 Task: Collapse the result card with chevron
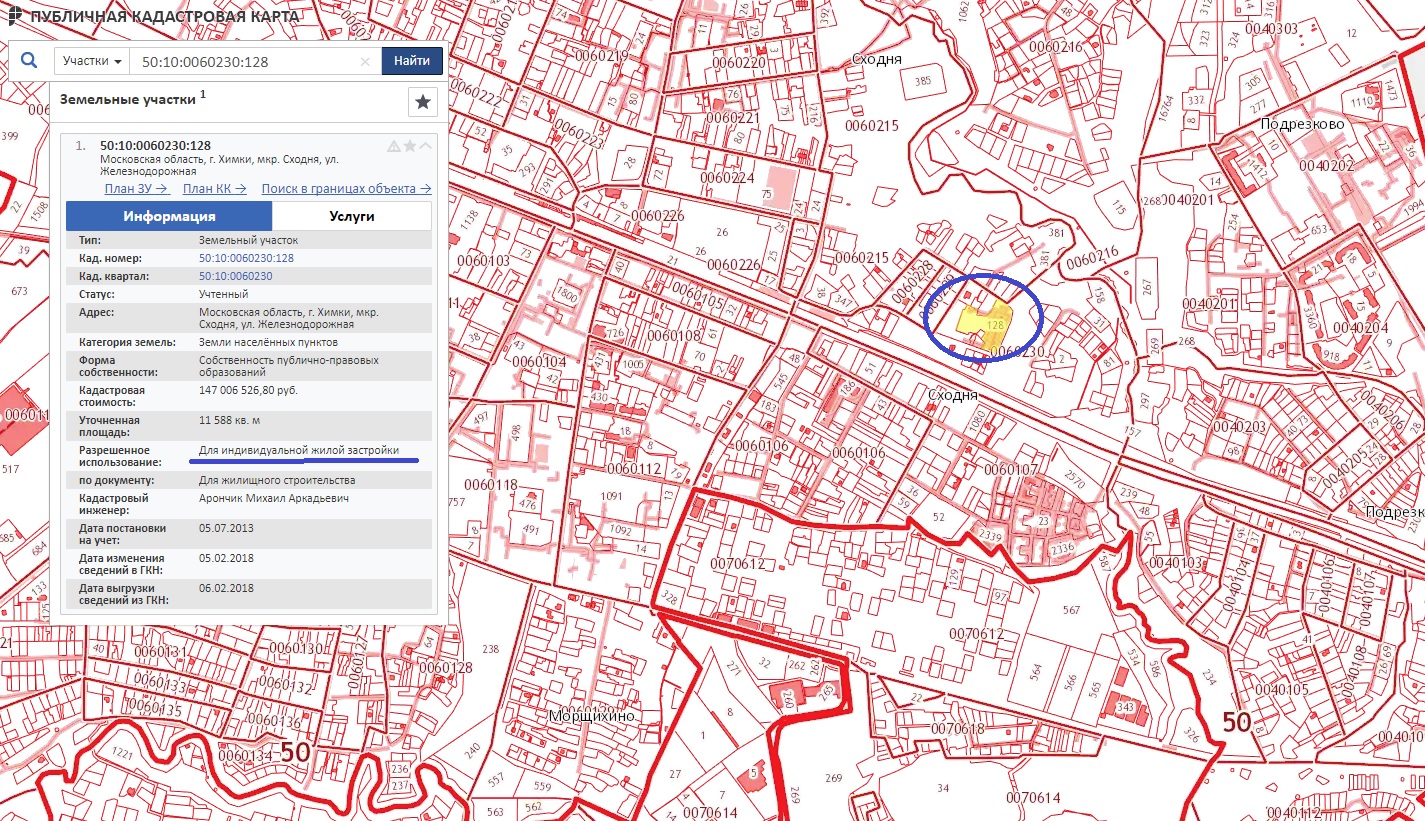coord(426,146)
